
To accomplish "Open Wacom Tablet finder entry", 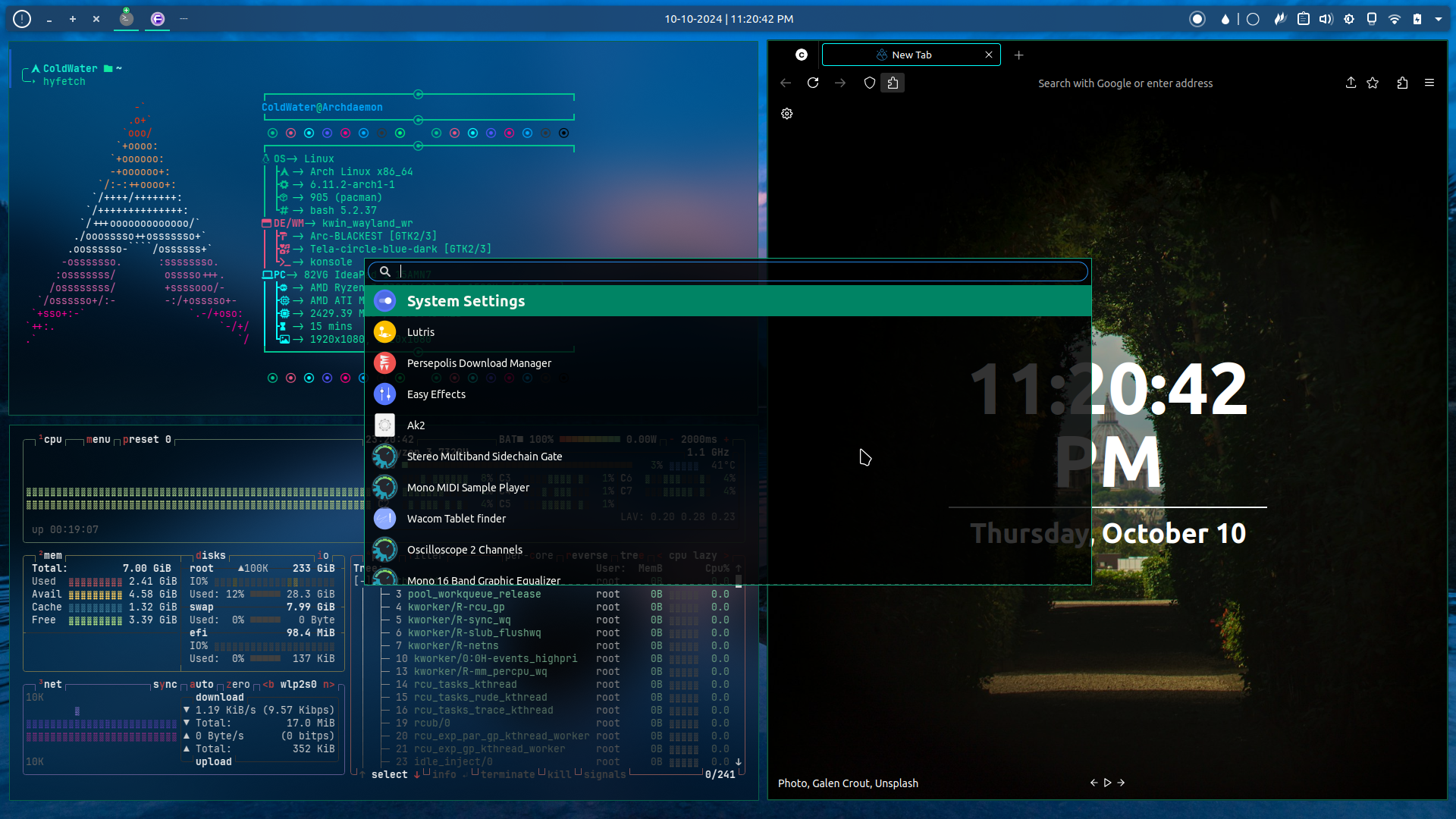I will tap(728, 519).
